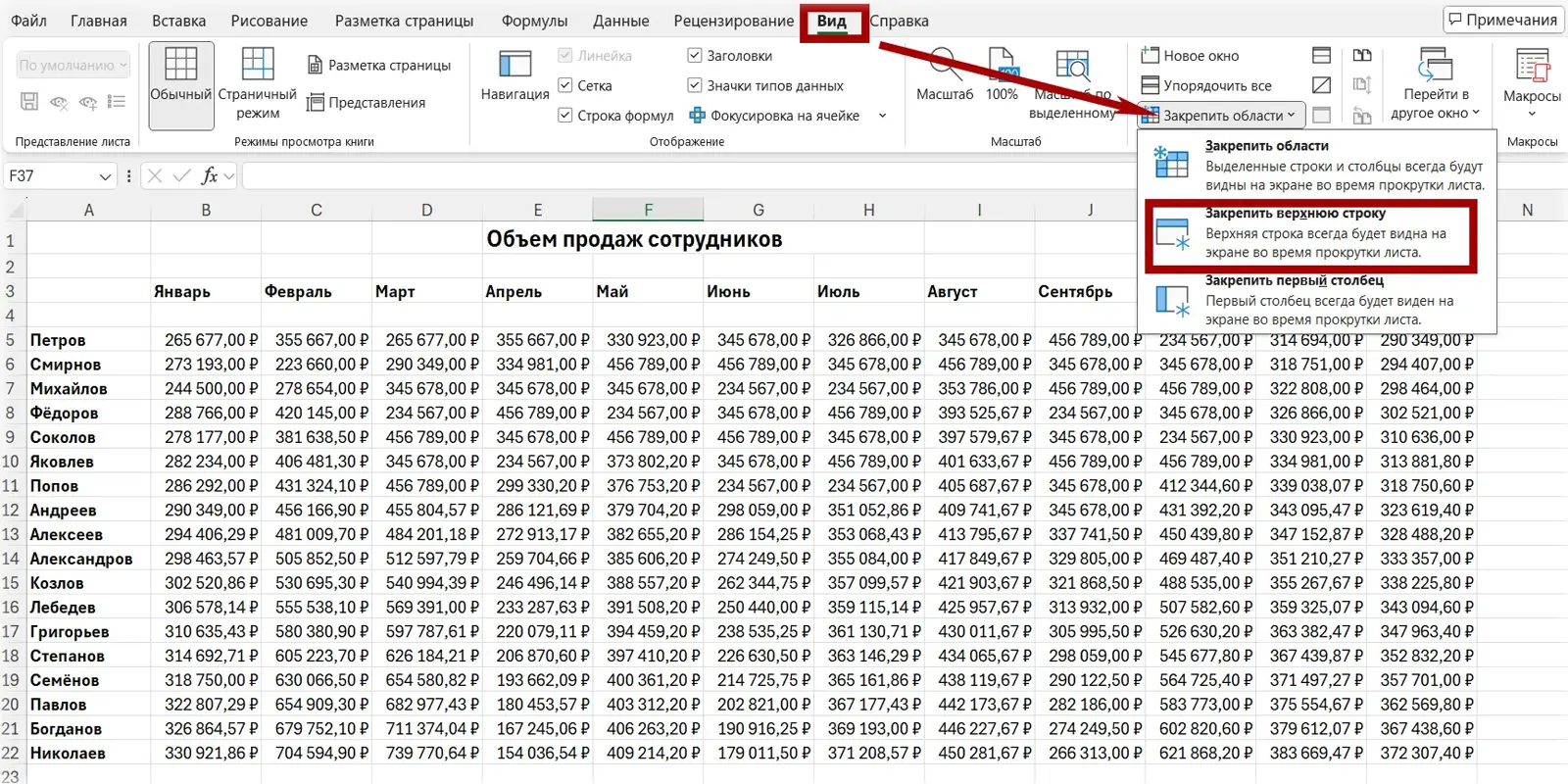Select the Обычный view mode
Image resolution: width=1568 pixels, height=784 pixels.
tap(181, 86)
